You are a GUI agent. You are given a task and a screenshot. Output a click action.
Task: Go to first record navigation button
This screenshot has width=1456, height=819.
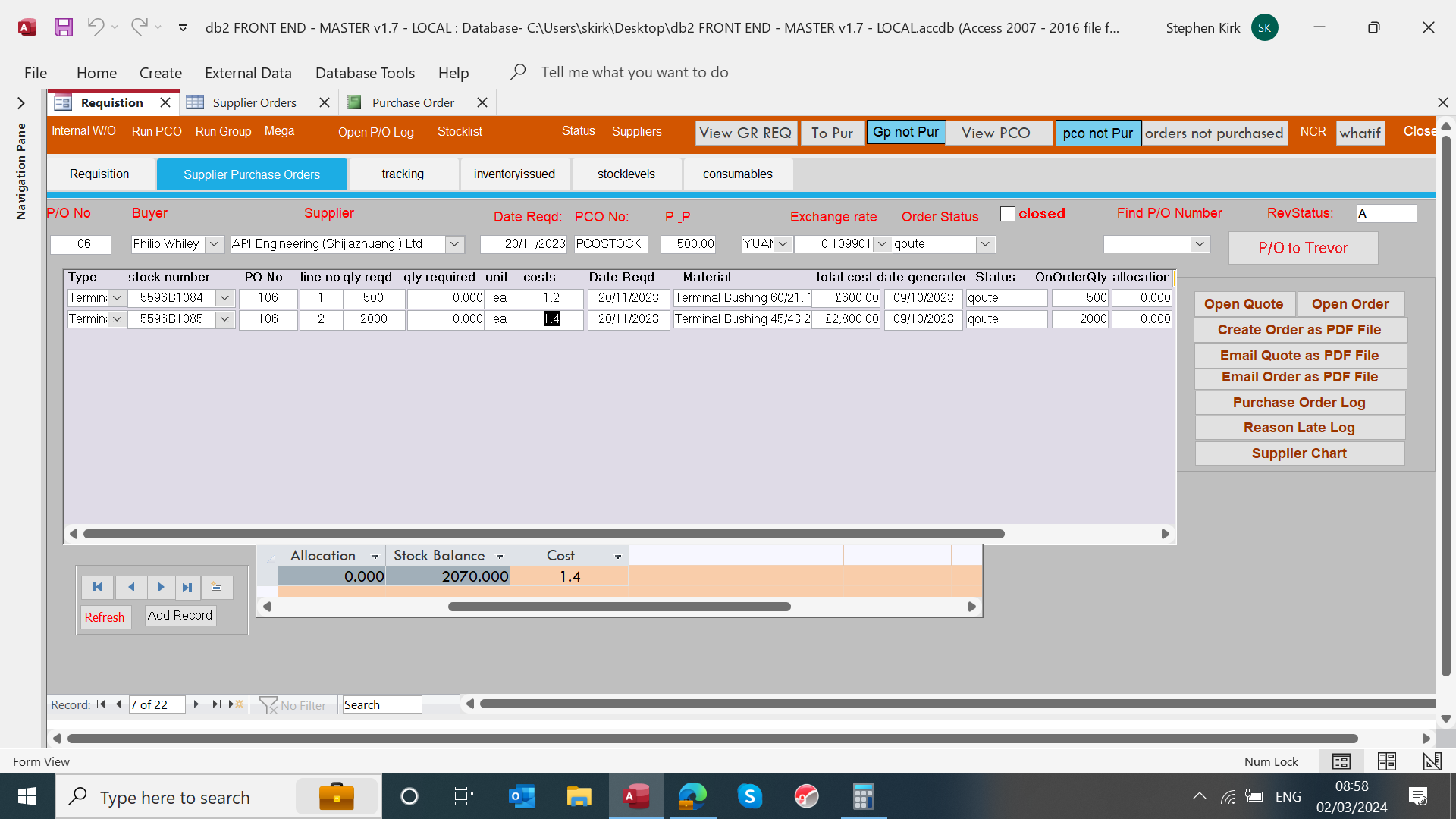tap(97, 587)
